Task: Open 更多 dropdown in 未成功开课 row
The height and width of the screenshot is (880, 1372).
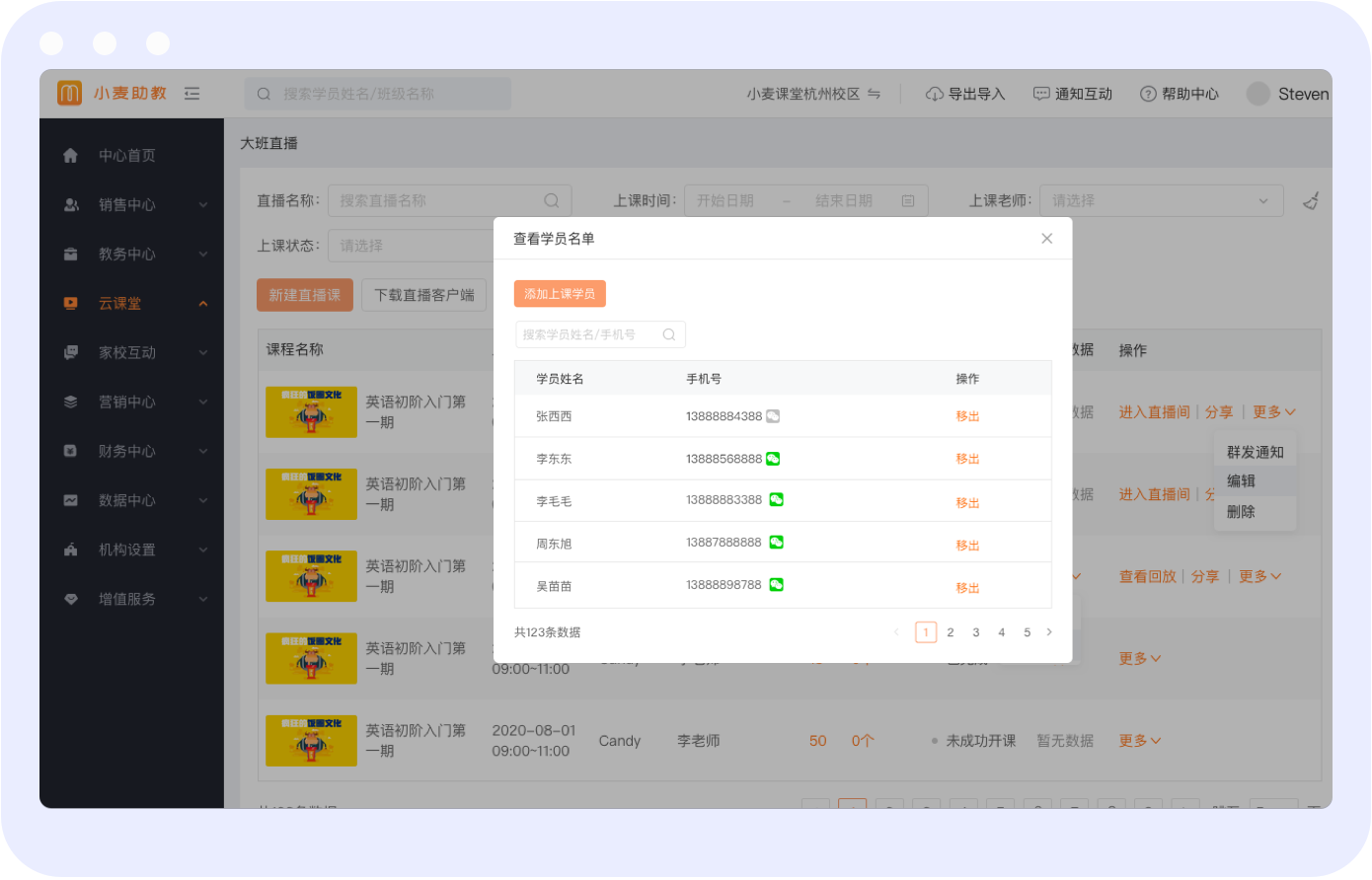Action: [1140, 741]
